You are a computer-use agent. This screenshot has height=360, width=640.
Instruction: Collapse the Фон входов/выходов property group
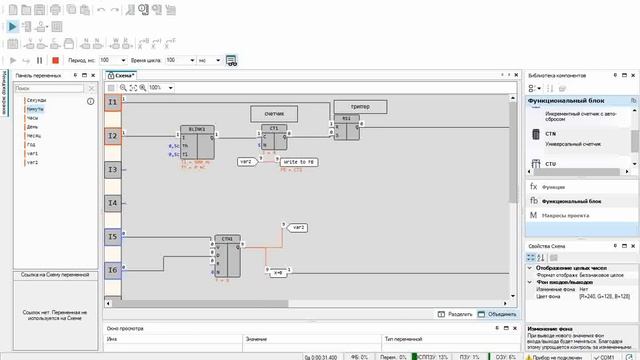point(530,282)
